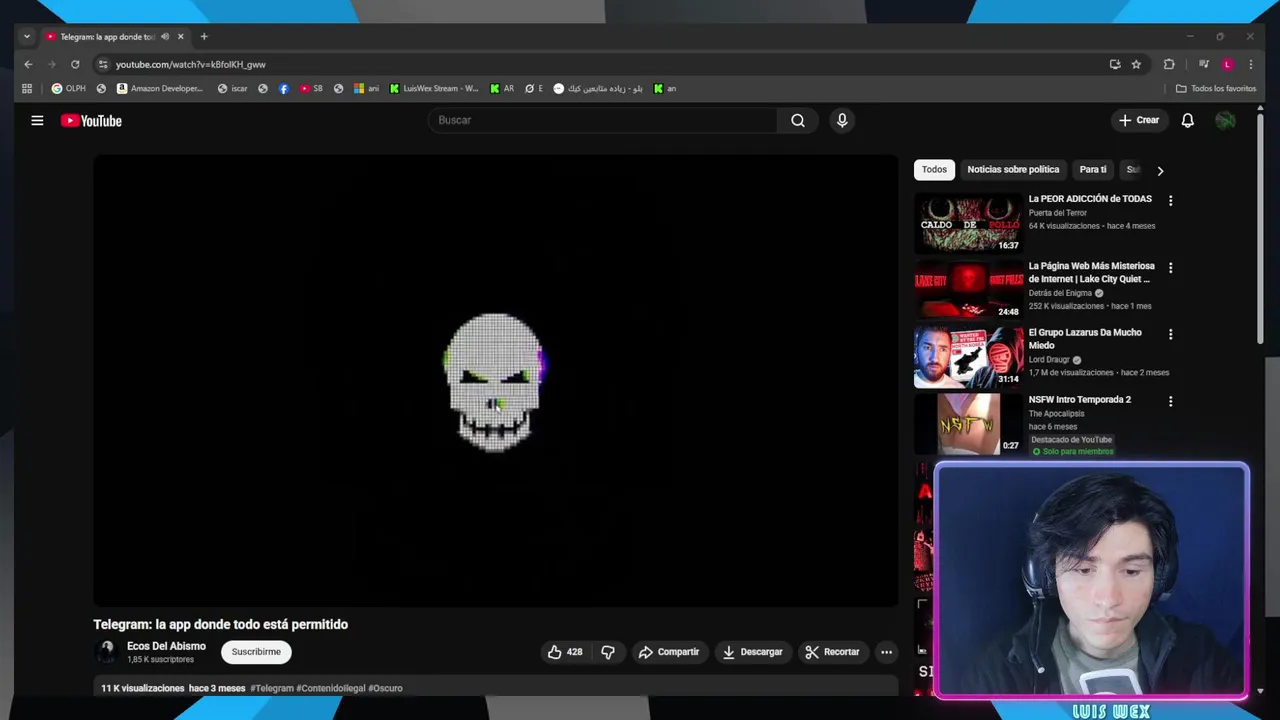Open the Chrome profile L avatar
1280x720 pixels.
[x=1227, y=64]
